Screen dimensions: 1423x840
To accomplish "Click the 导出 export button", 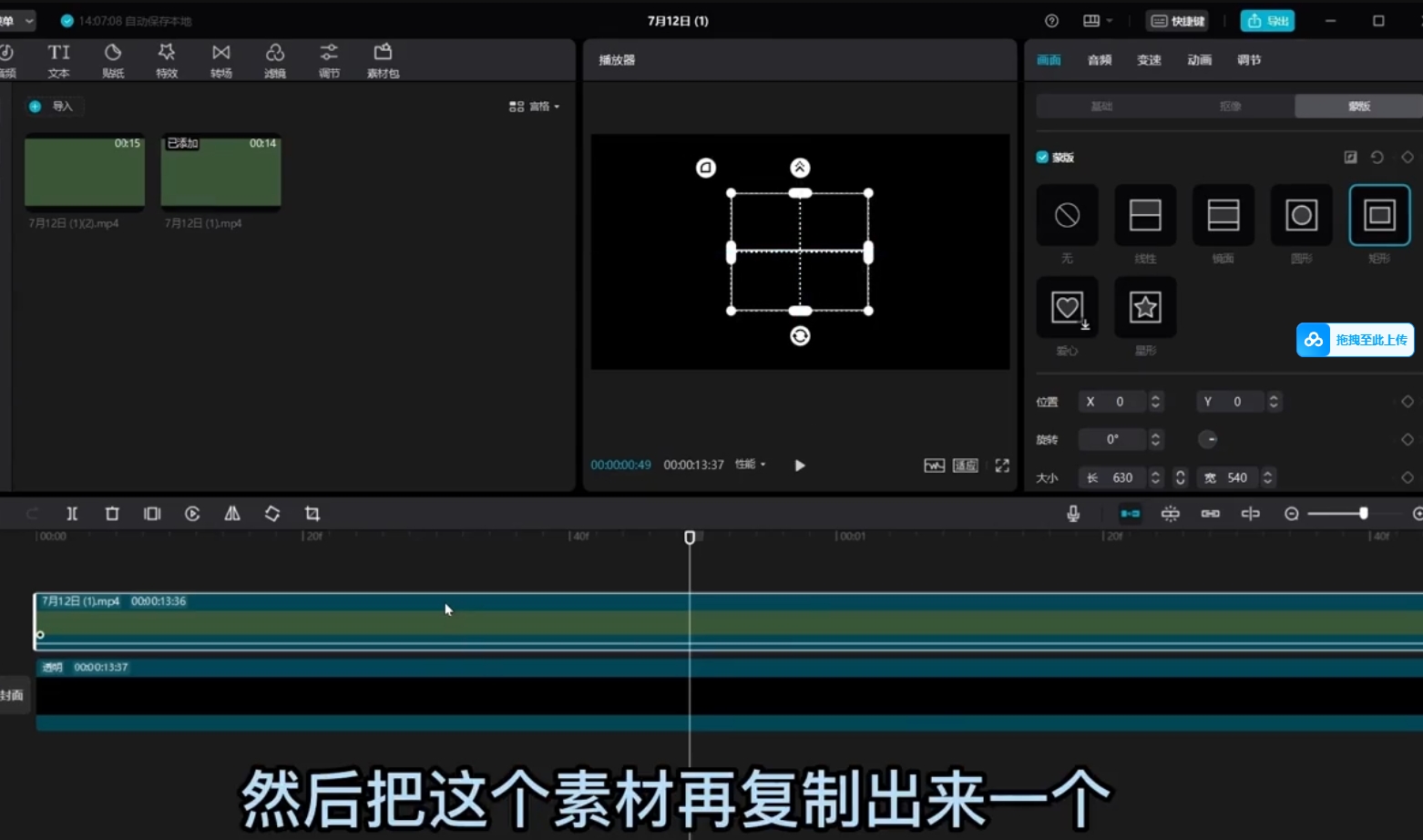I will pyautogui.click(x=1267, y=21).
